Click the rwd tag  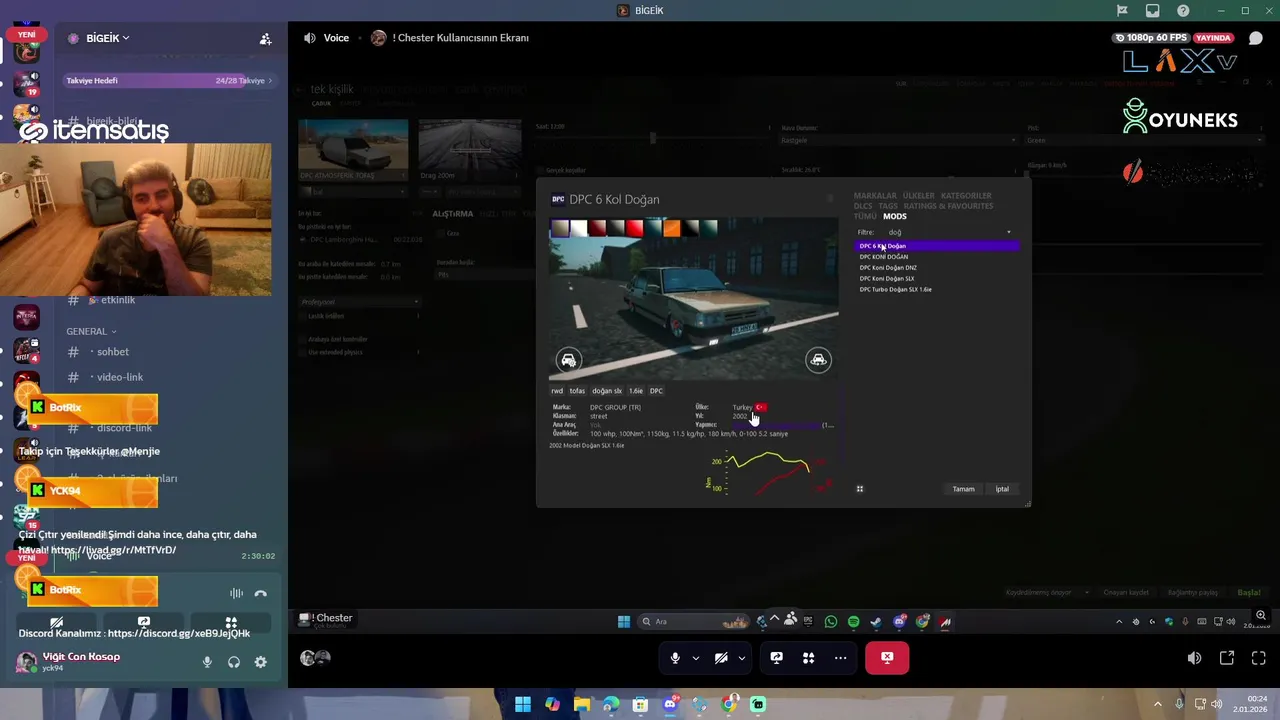point(557,391)
